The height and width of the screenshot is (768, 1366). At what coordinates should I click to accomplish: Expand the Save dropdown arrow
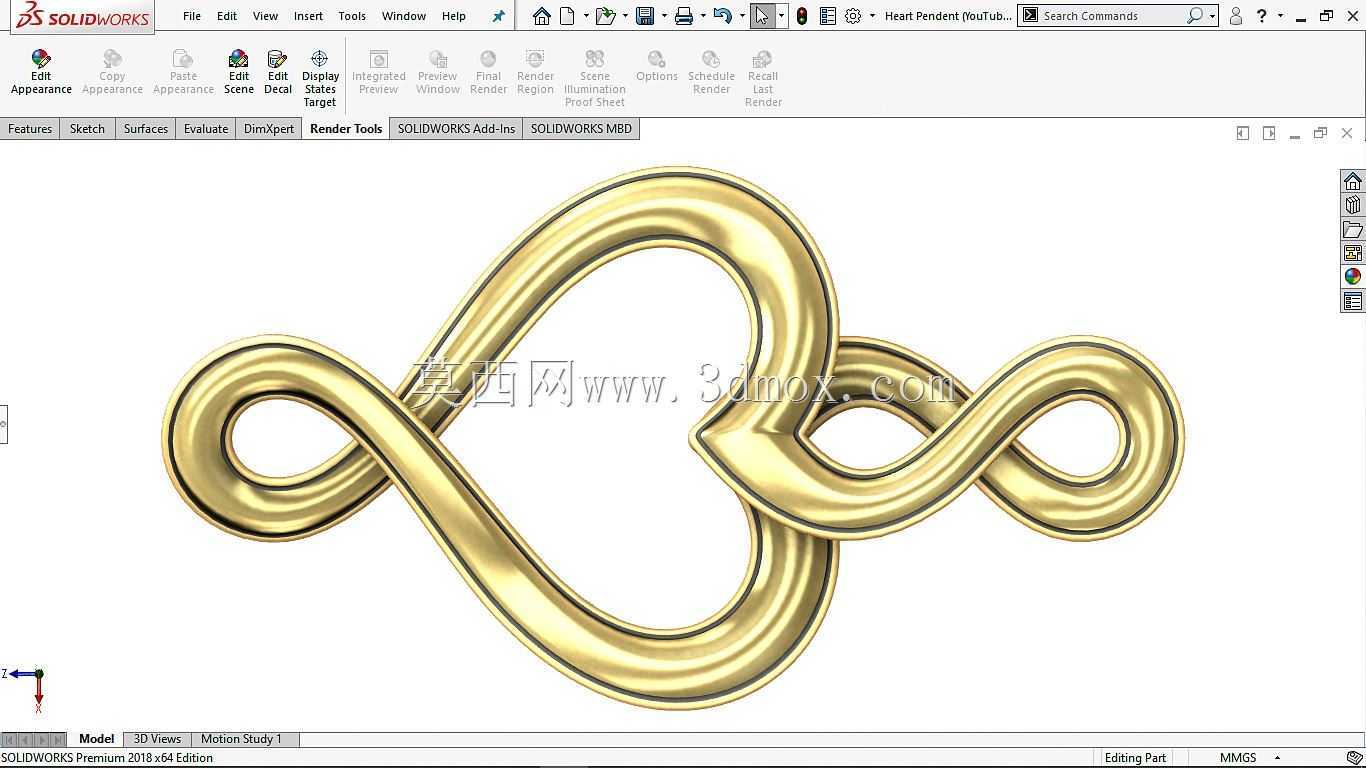point(664,16)
